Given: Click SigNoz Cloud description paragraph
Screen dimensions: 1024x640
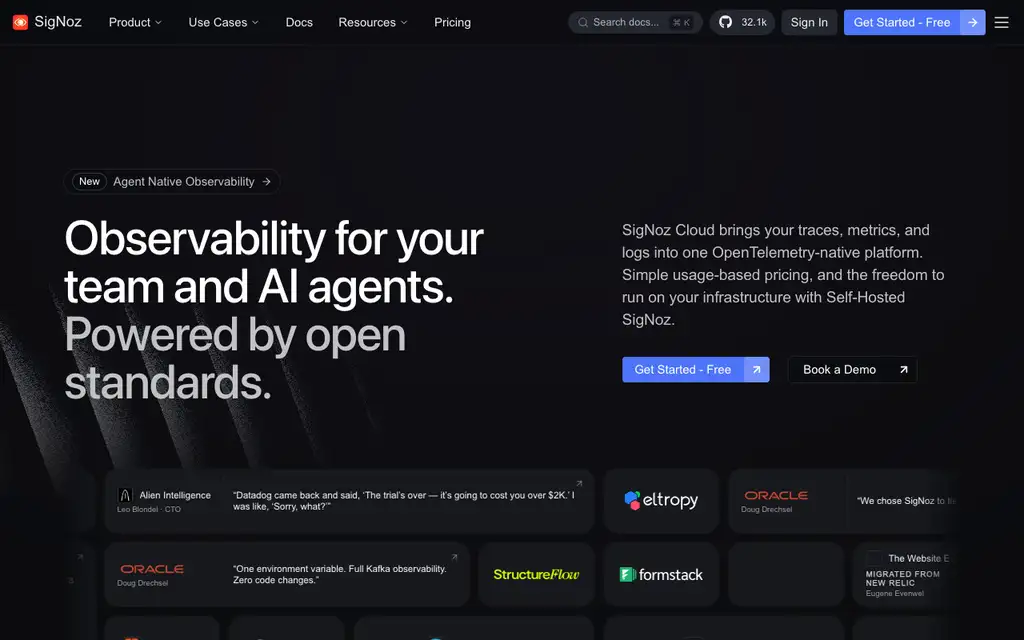Looking at the screenshot, I should [783, 275].
